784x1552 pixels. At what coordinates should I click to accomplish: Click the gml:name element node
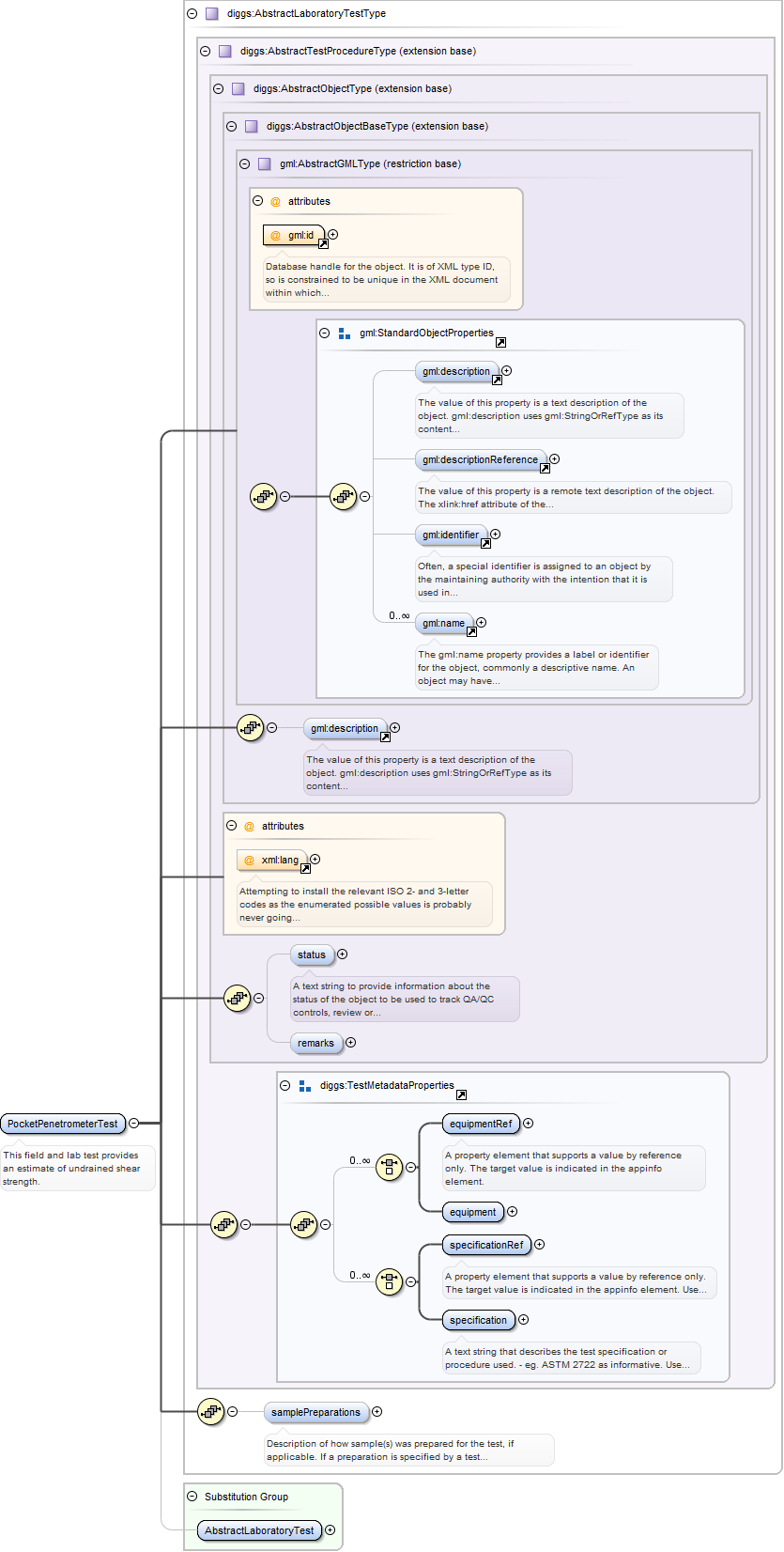pos(443,623)
